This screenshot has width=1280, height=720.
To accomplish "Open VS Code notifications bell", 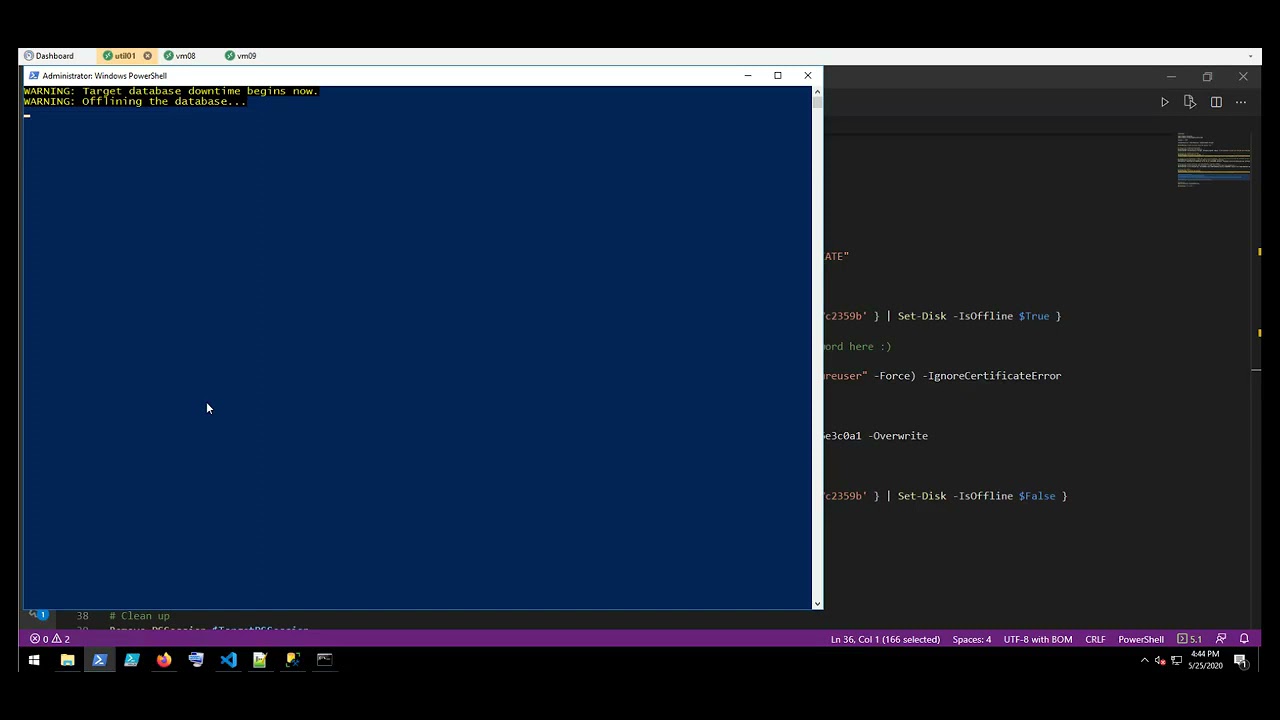I will 1245,639.
